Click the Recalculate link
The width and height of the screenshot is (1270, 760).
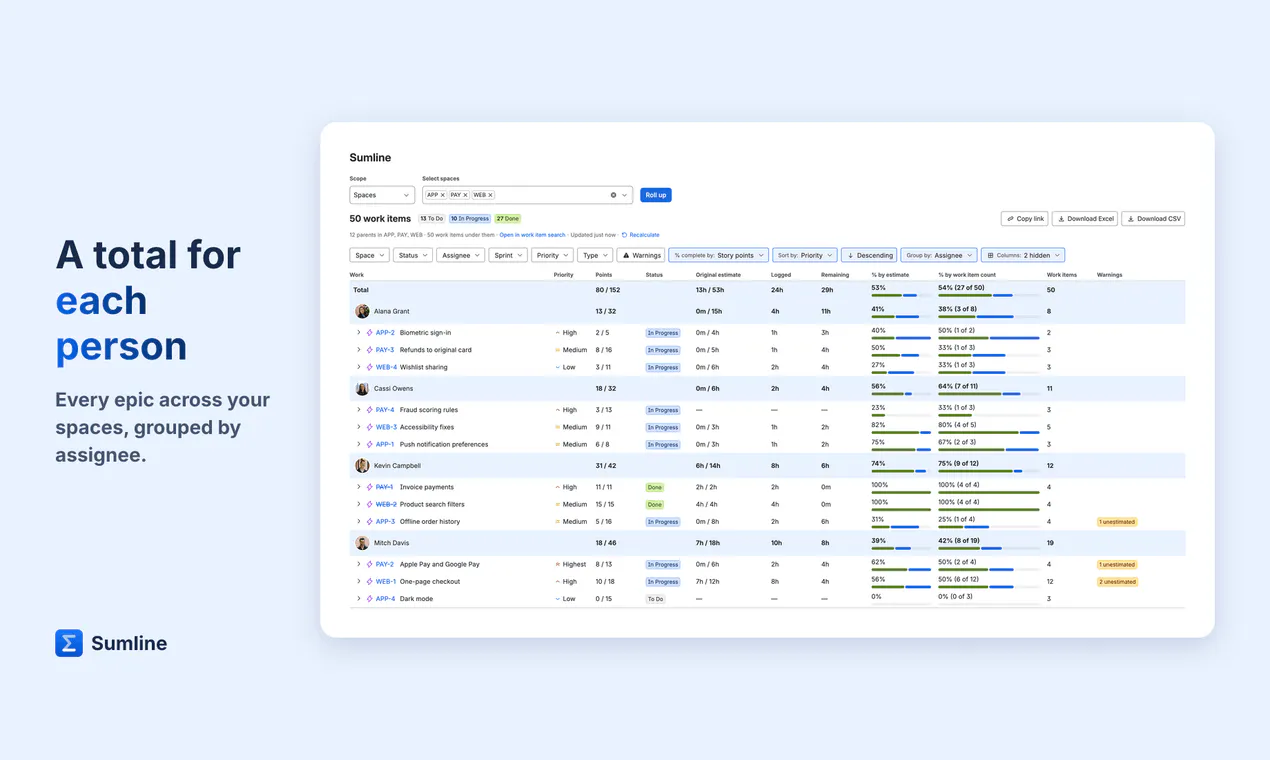tap(641, 235)
